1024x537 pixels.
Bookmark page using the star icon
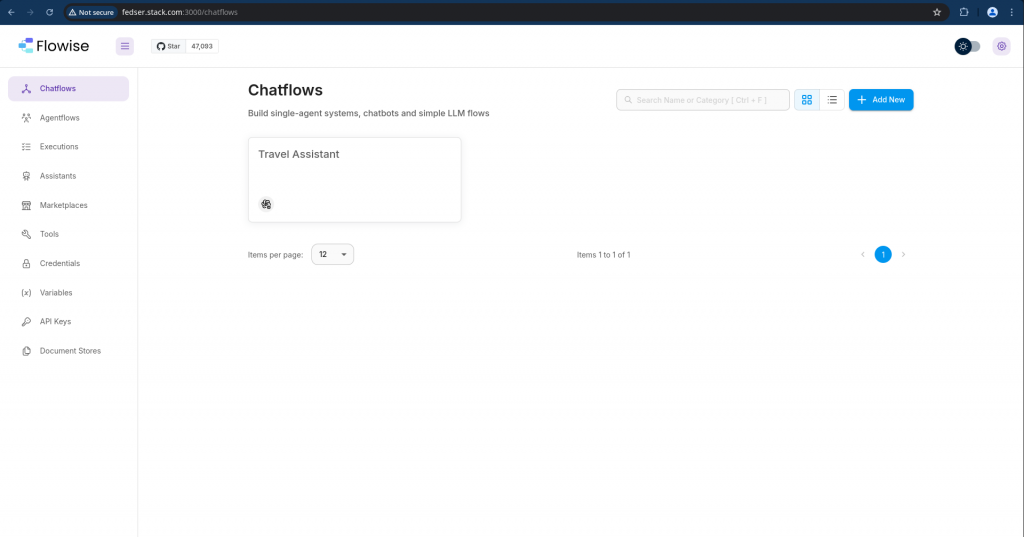[x=937, y=12]
